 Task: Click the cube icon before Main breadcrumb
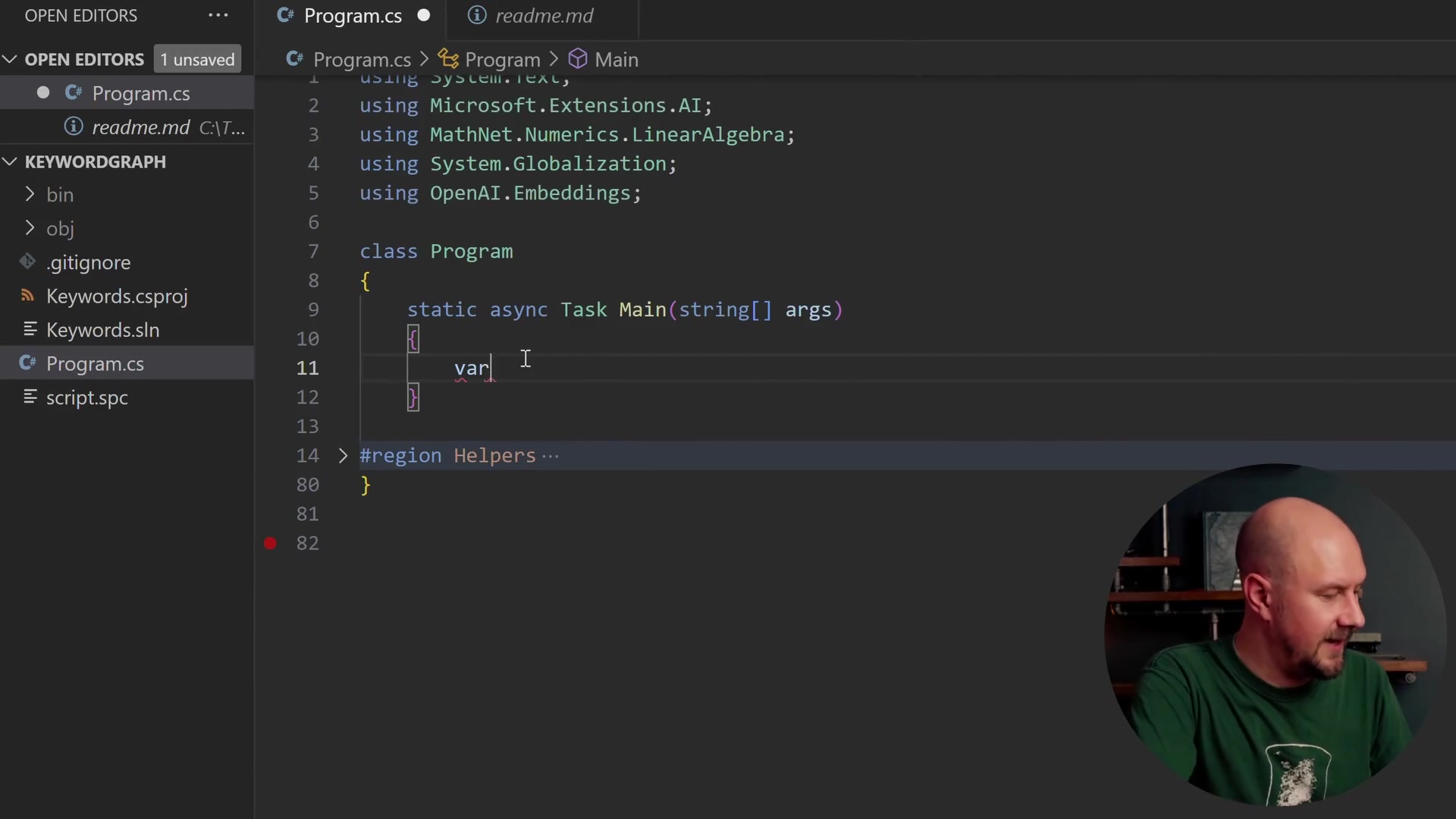(x=578, y=58)
